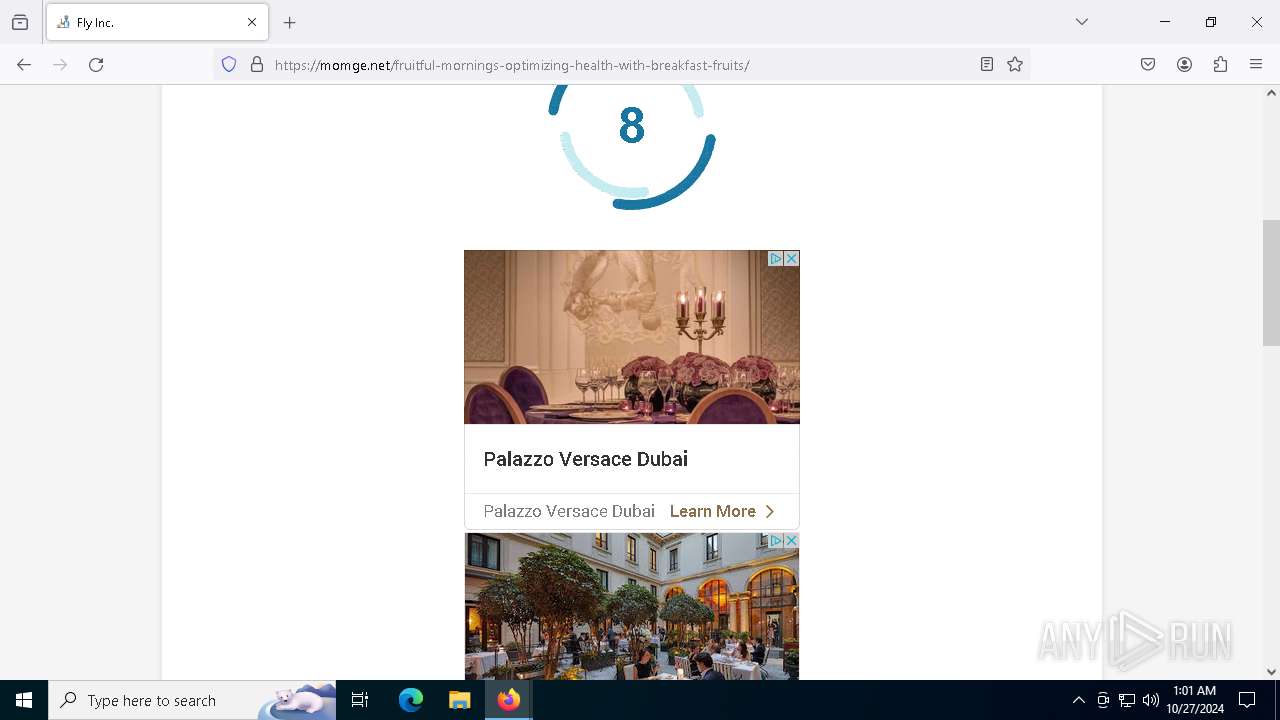Open File Explorer from taskbar

459,700
